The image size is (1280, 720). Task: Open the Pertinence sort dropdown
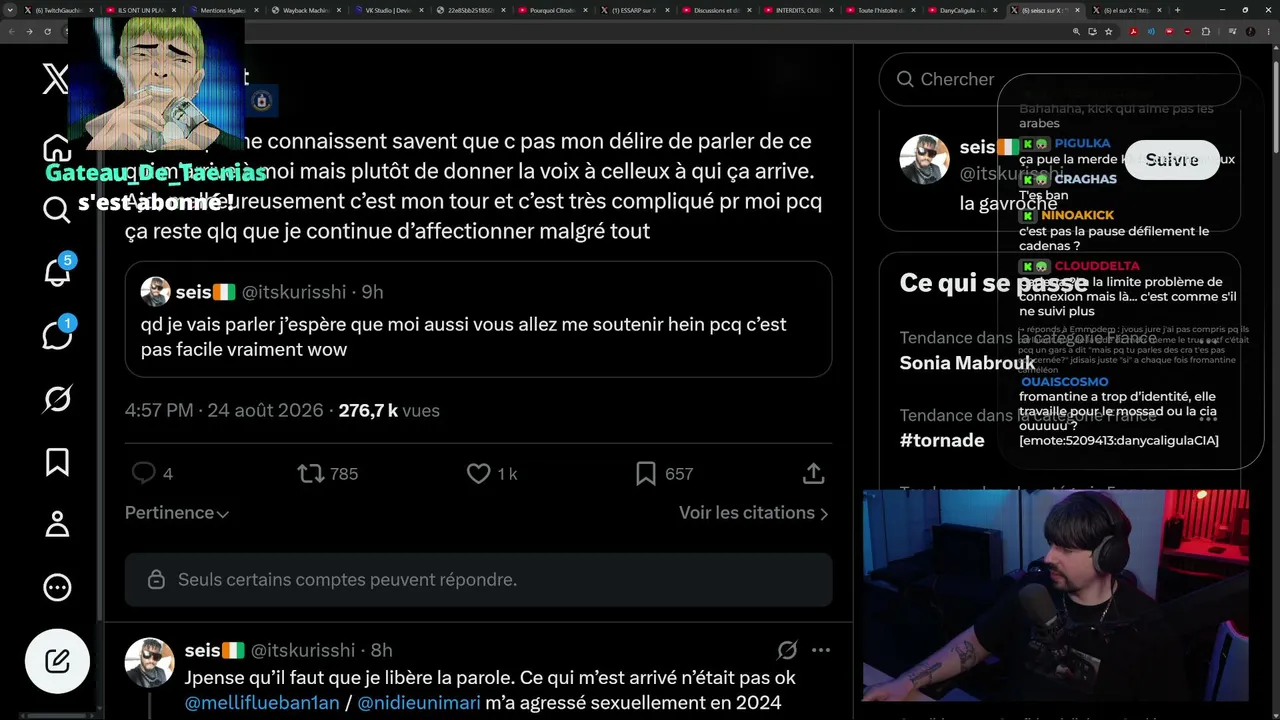(177, 513)
